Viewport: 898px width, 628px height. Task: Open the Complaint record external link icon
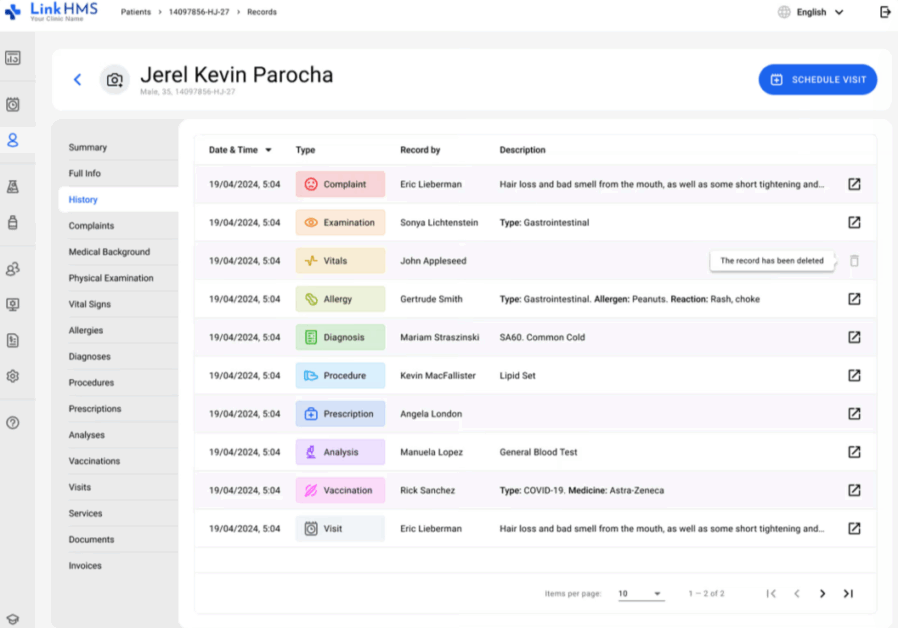coord(854,184)
